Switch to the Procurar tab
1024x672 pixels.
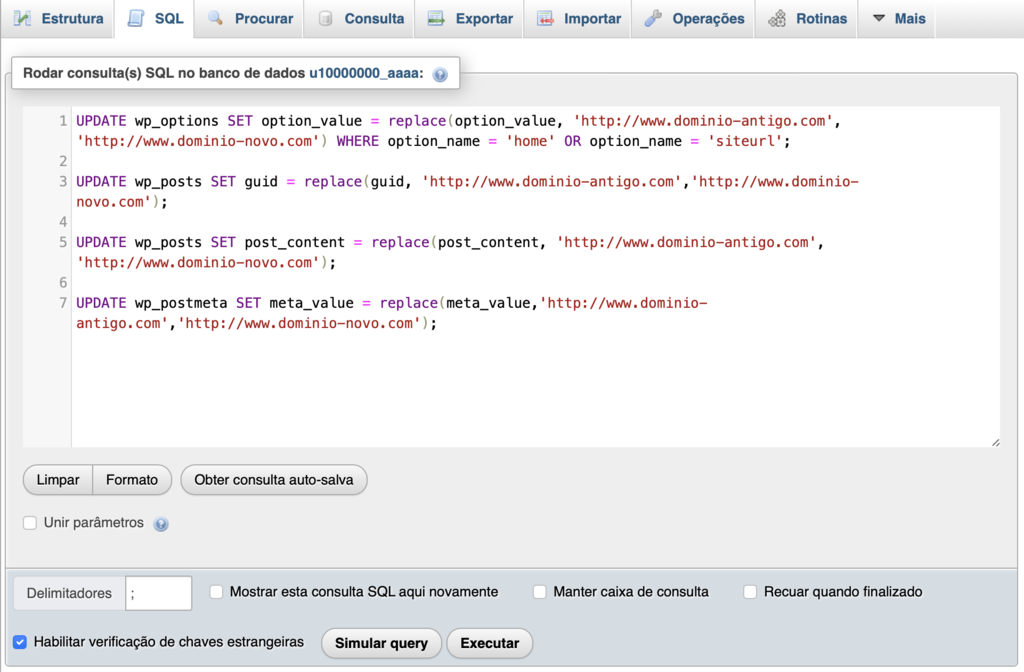(x=249, y=18)
